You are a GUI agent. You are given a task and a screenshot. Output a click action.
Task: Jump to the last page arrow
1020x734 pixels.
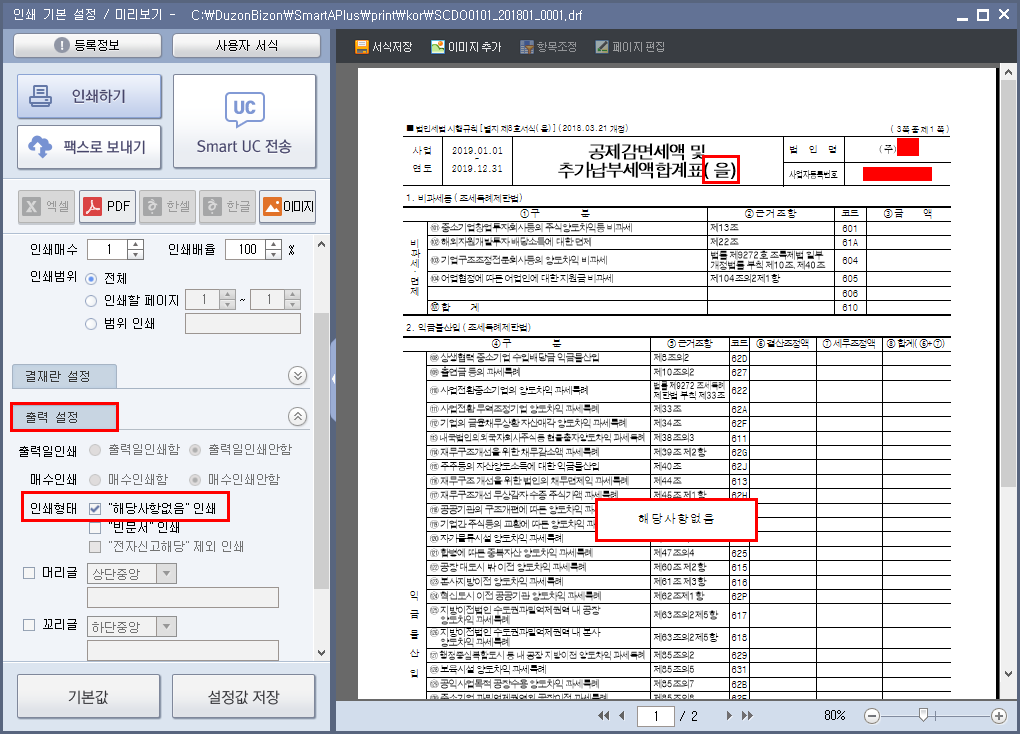[x=748, y=716]
